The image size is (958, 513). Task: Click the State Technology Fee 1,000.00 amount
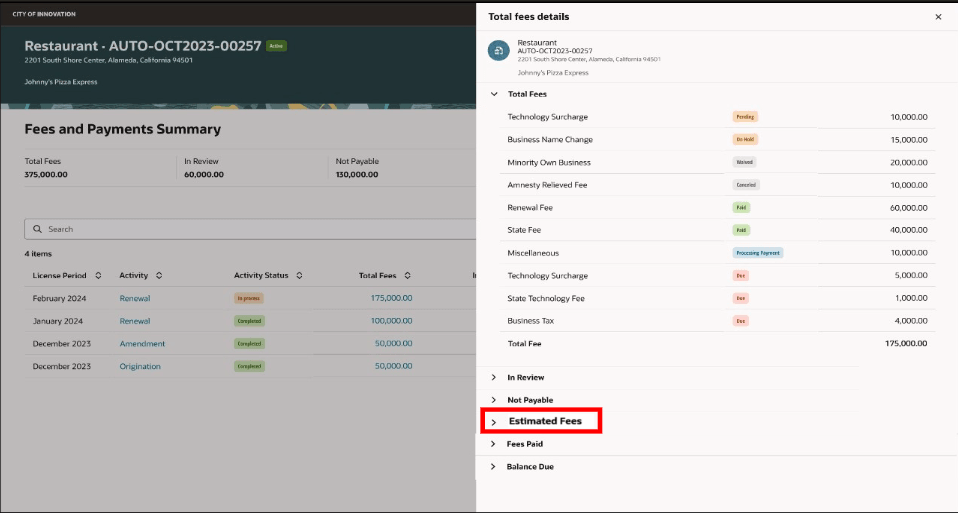click(x=912, y=299)
